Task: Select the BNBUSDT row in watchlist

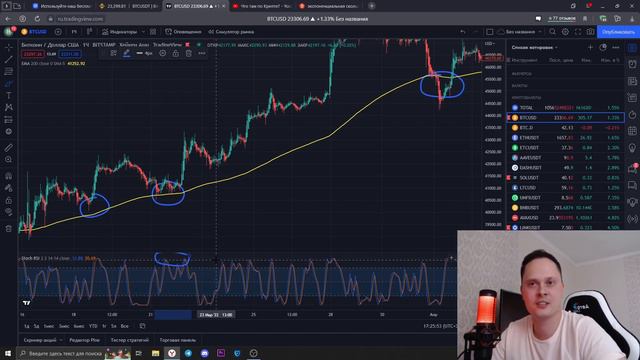Action: click(x=565, y=208)
